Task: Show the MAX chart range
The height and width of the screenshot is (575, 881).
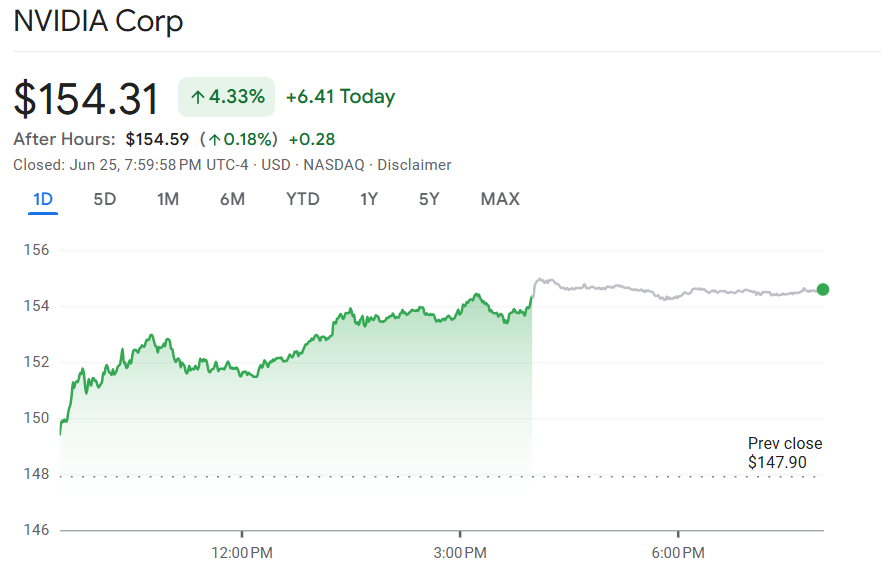Action: click(x=500, y=199)
